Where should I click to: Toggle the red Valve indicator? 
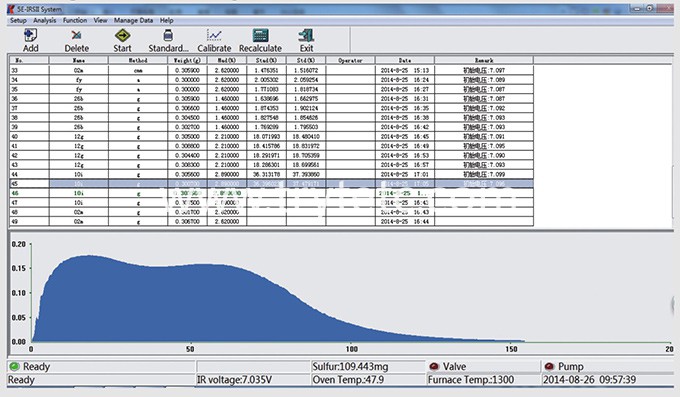[x=434, y=367]
